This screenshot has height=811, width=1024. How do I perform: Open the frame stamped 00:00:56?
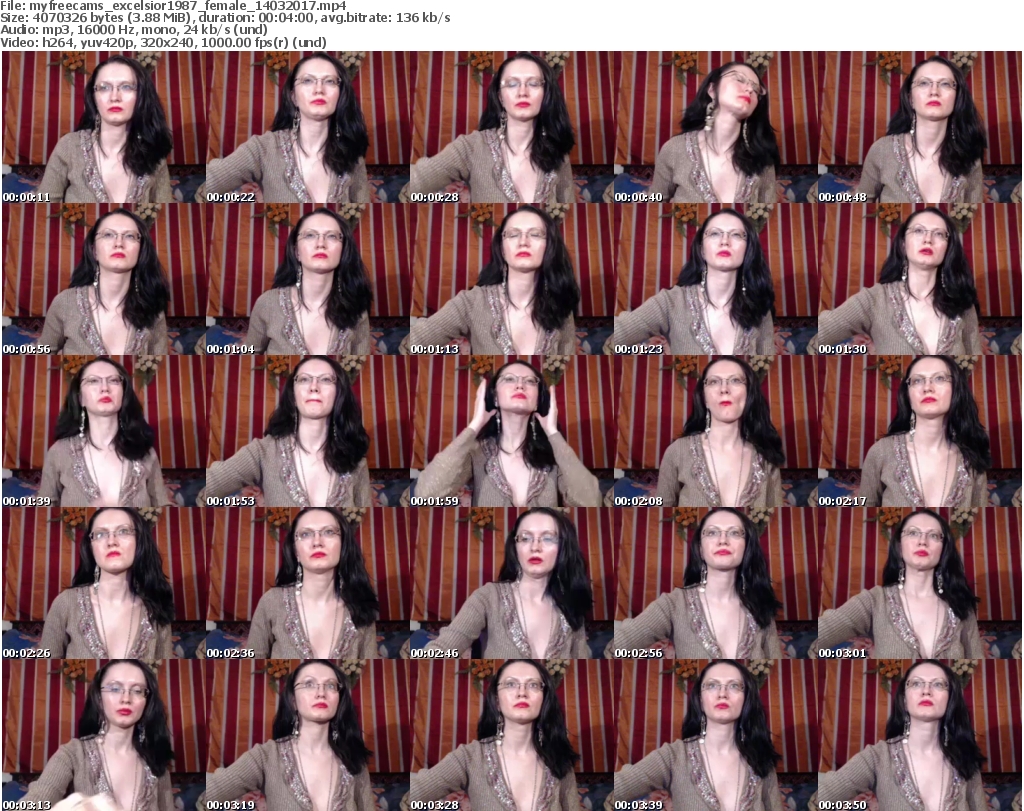103,279
